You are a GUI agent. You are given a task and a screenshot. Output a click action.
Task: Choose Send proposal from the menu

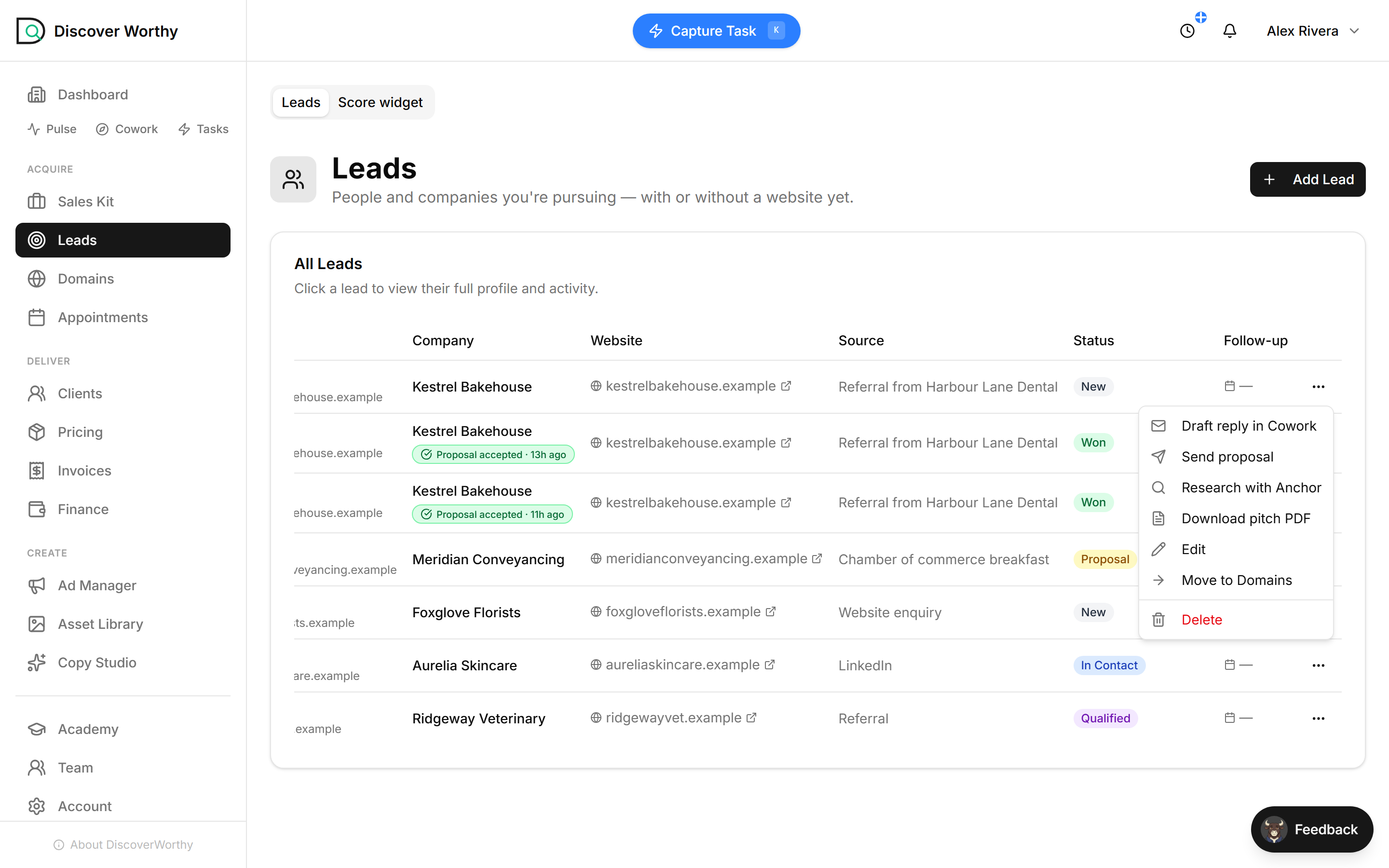[x=1236, y=457]
